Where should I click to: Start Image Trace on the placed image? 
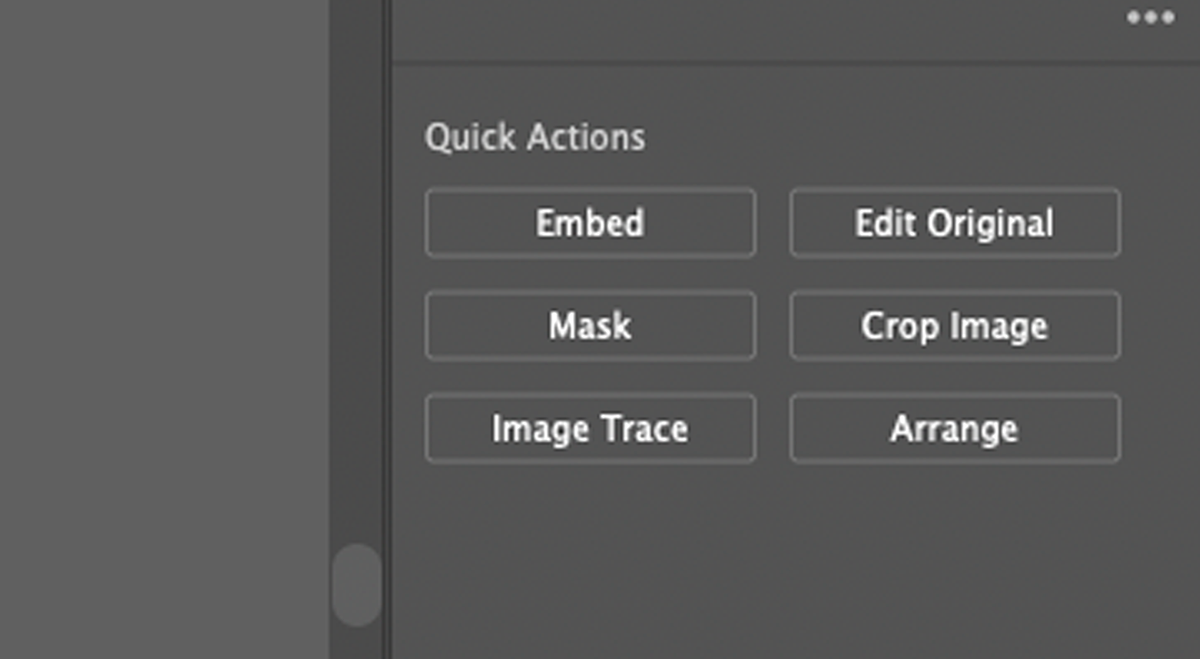[590, 428]
